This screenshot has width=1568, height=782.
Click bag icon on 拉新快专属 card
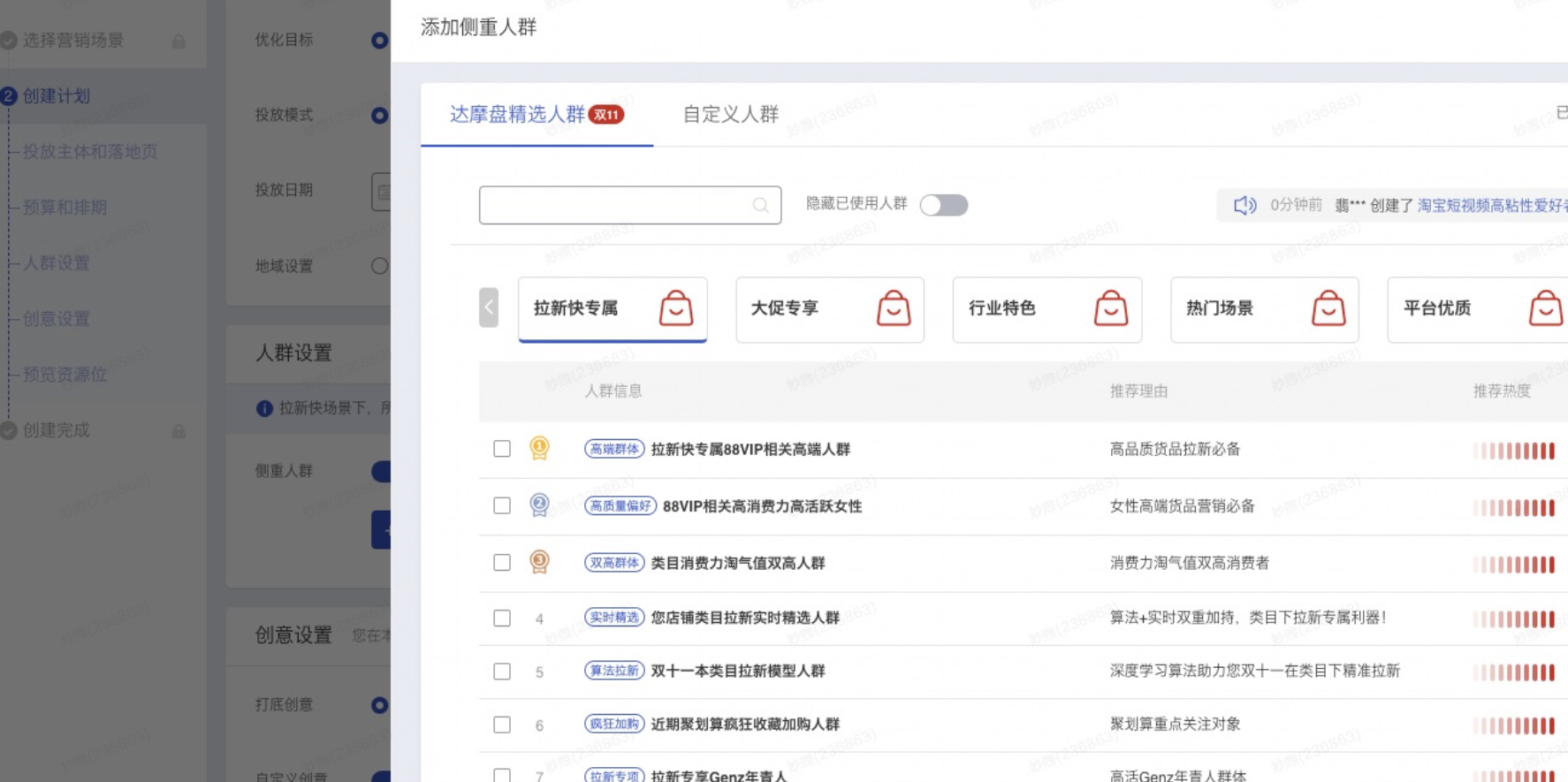(676, 308)
